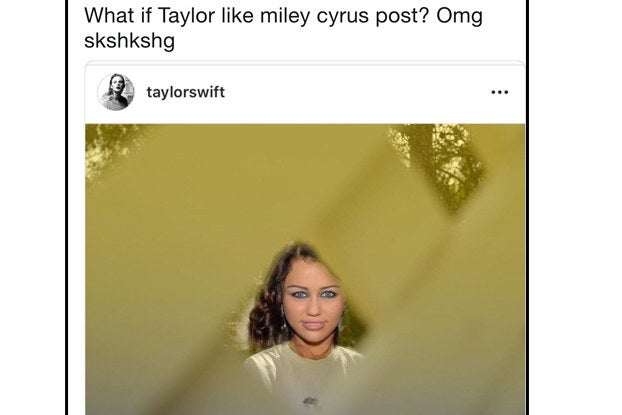
Task: Click the word 'Taylor' in the tweet text
Action: (x=186, y=17)
